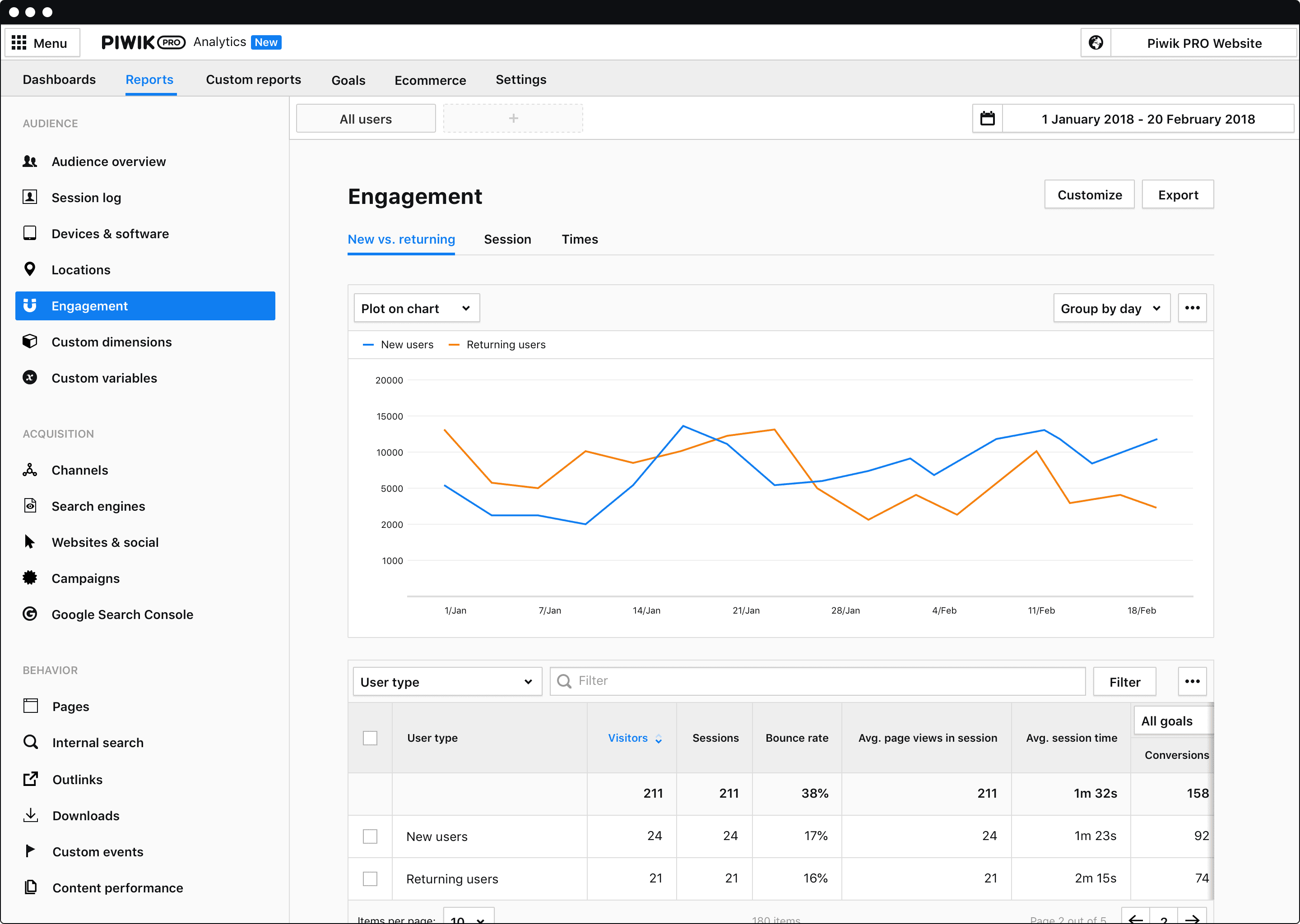Click the date range calendar icon
Image resolution: width=1300 pixels, height=924 pixels.
point(988,118)
